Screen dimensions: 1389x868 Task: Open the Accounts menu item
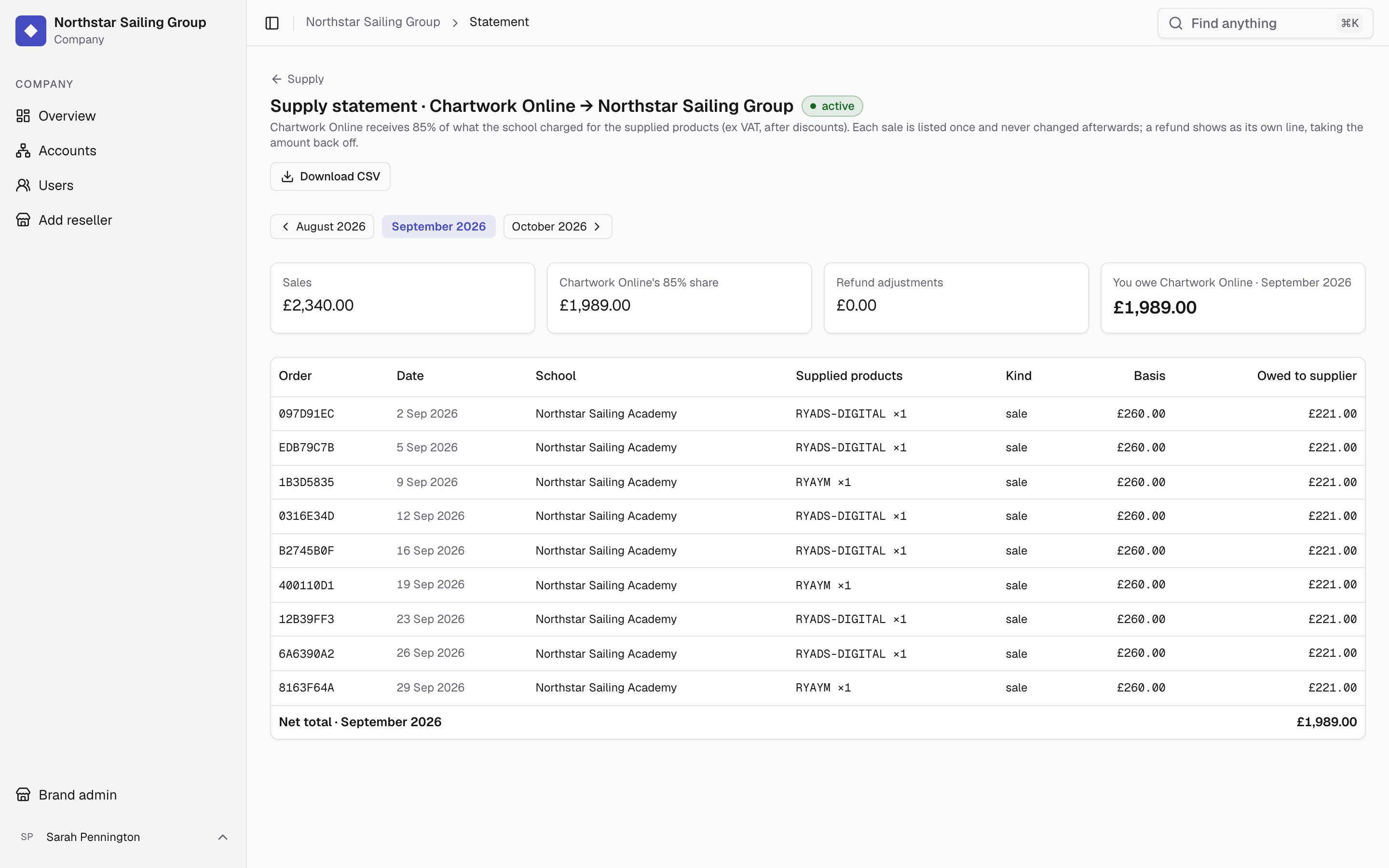click(x=123, y=150)
